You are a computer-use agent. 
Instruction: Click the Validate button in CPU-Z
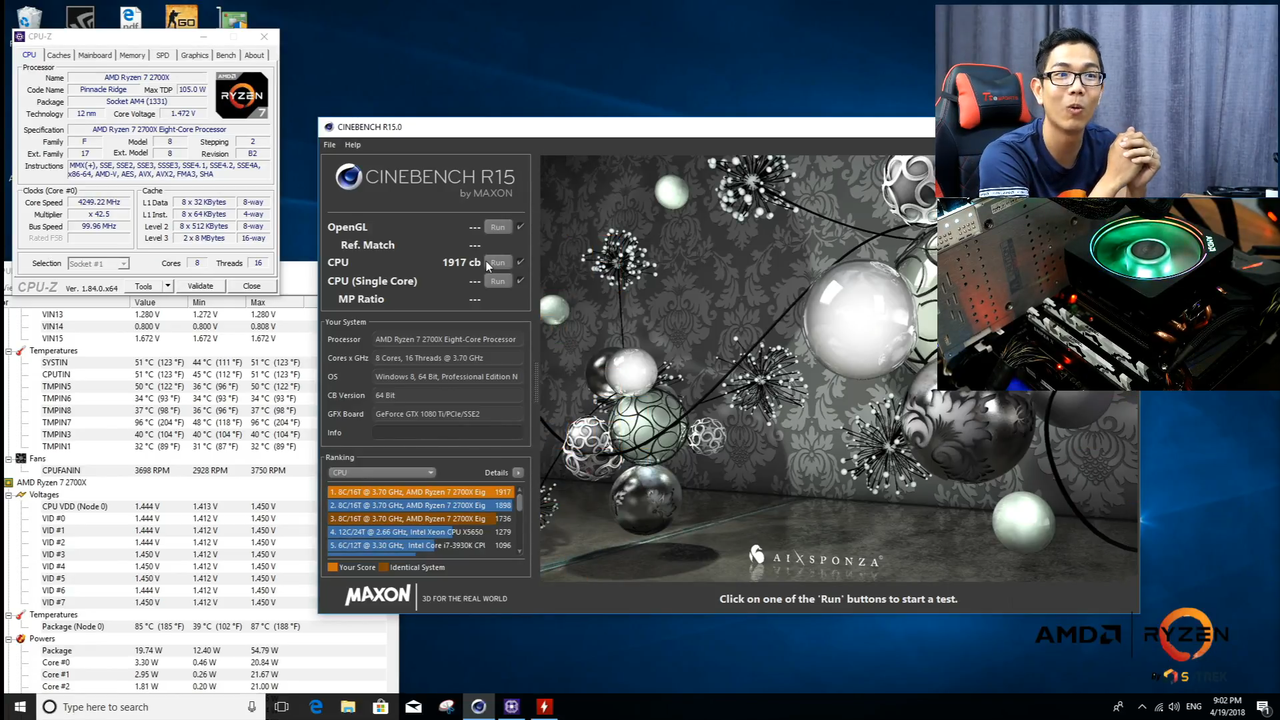pyautogui.click(x=200, y=286)
